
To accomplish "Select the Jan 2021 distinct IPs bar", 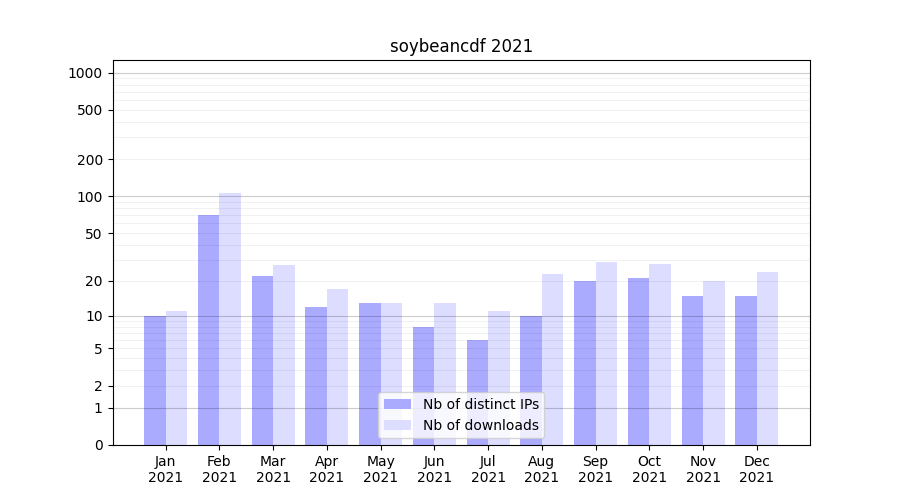I will pyautogui.click(x=155, y=380).
